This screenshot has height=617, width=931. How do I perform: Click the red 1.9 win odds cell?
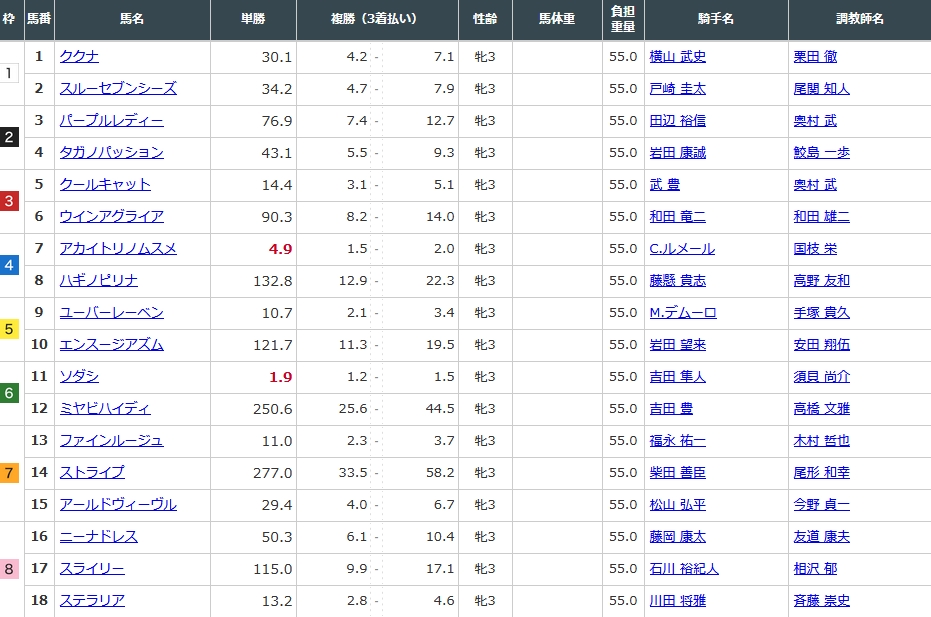coord(280,377)
